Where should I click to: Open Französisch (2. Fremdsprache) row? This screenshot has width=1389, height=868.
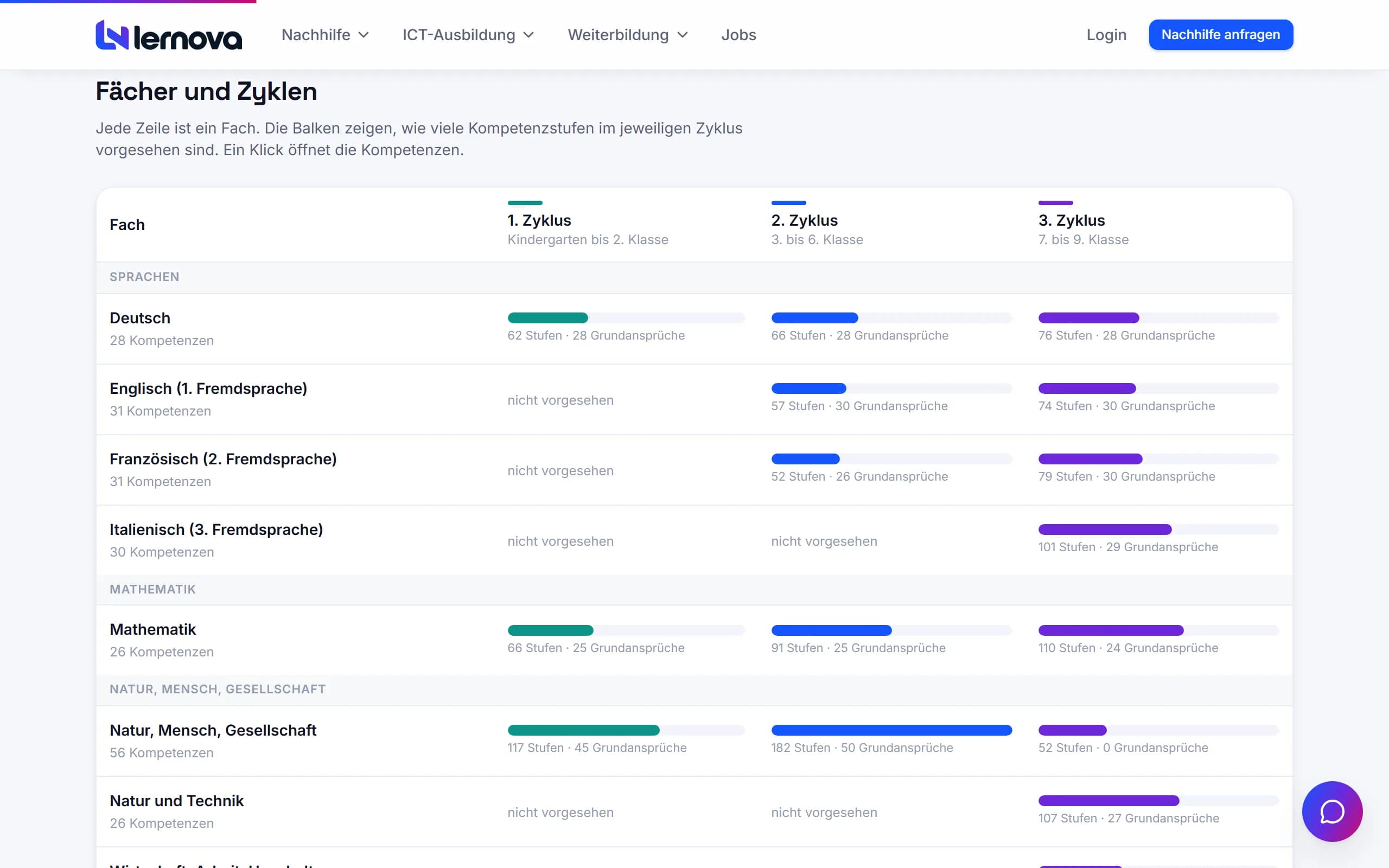pos(694,470)
